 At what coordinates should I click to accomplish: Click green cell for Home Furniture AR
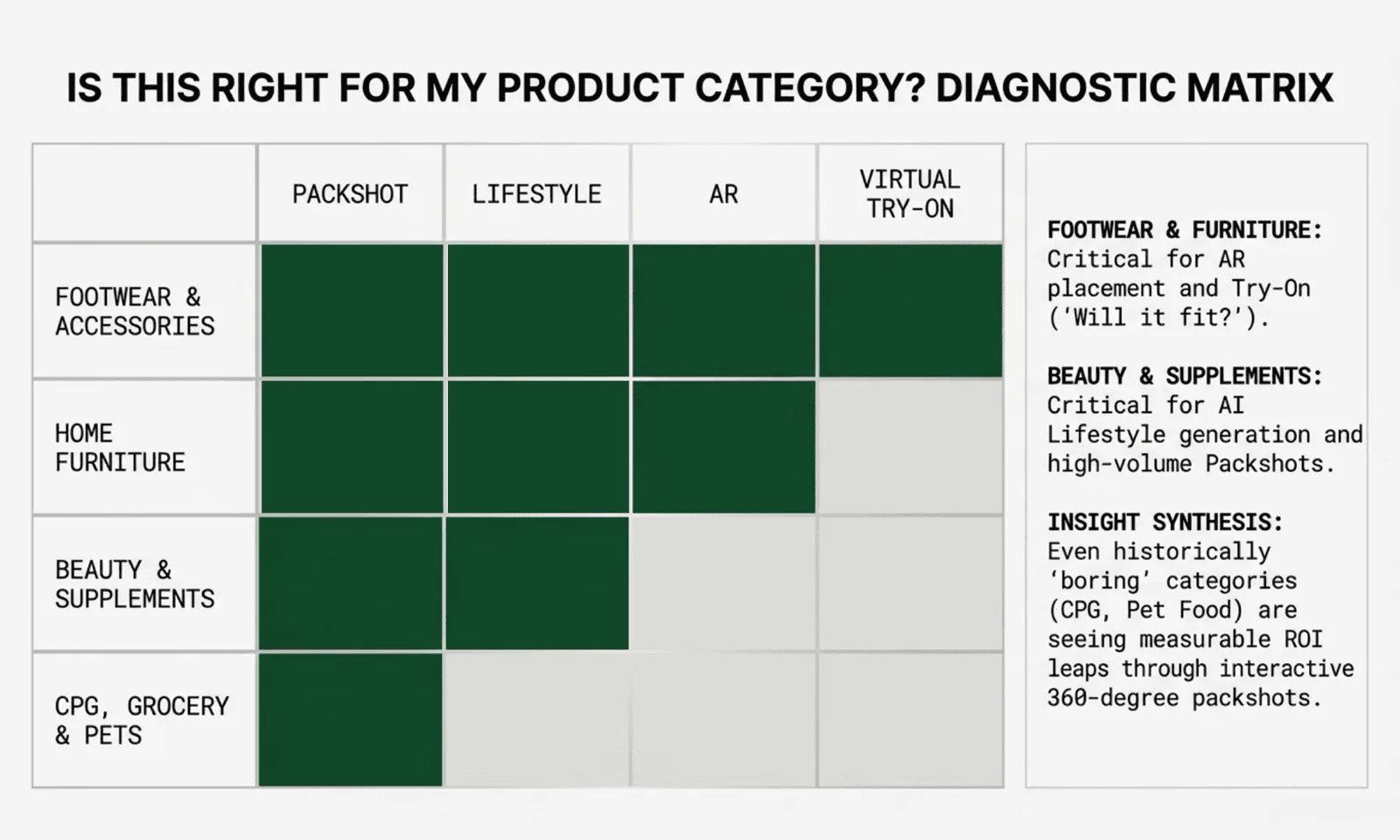pyautogui.click(x=724, y=447)
